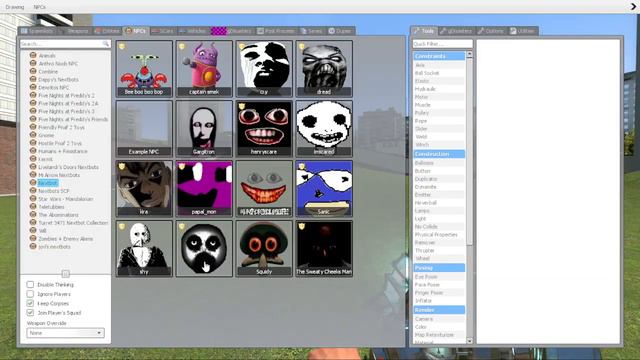Open the NPCs menu in top bar
The image size is (640, 360).
[x=40, y=7]
